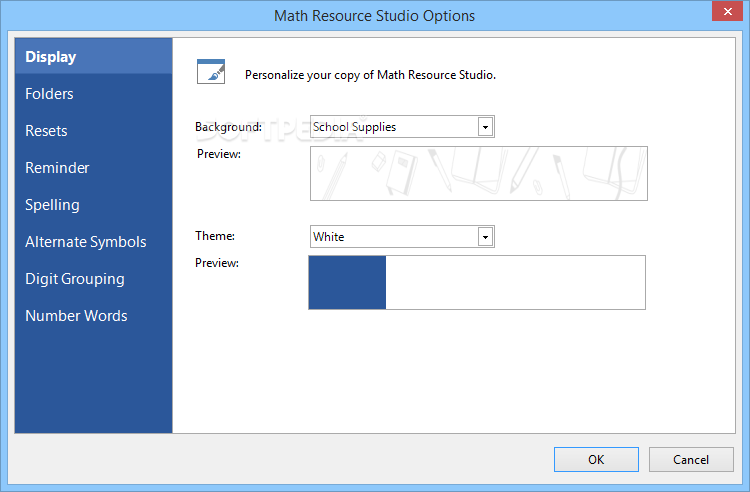Go to Spelling options
The height and width of the screenshot is (492, 750).
coord(94,205)
